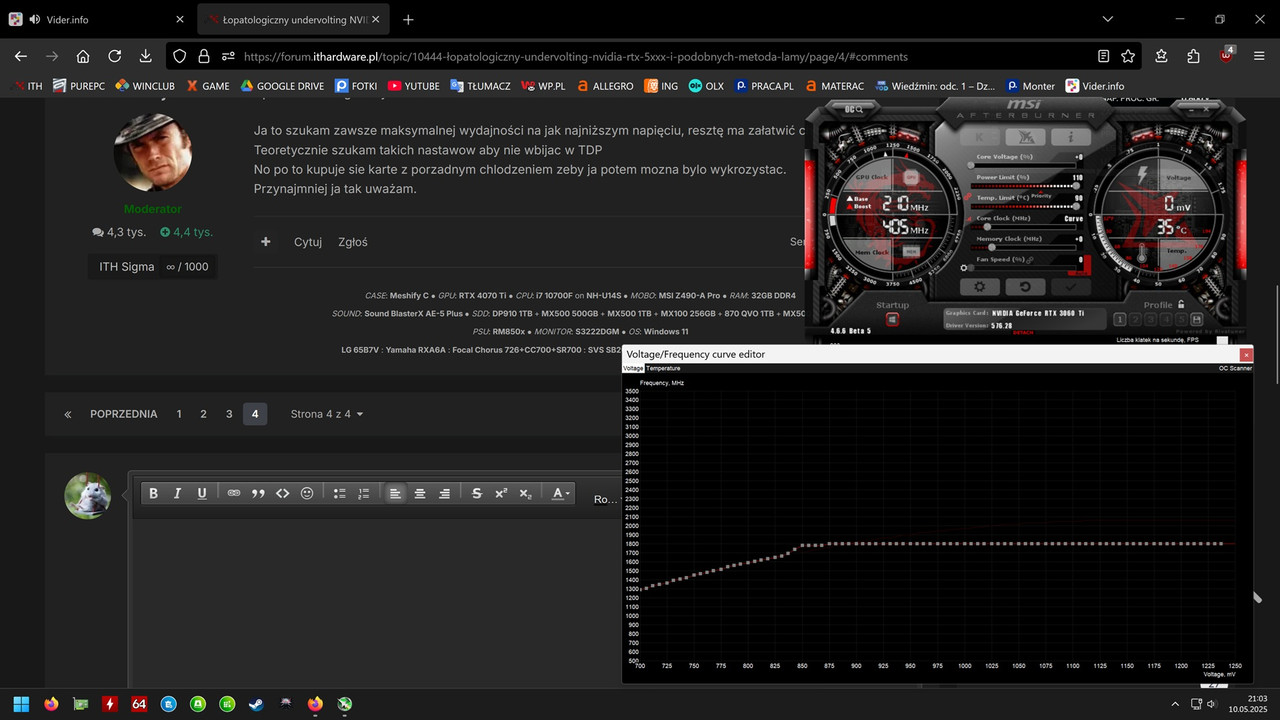Screen dimensions: 1280x720
Task: Go to the browser home page
Action: (83, 56)
